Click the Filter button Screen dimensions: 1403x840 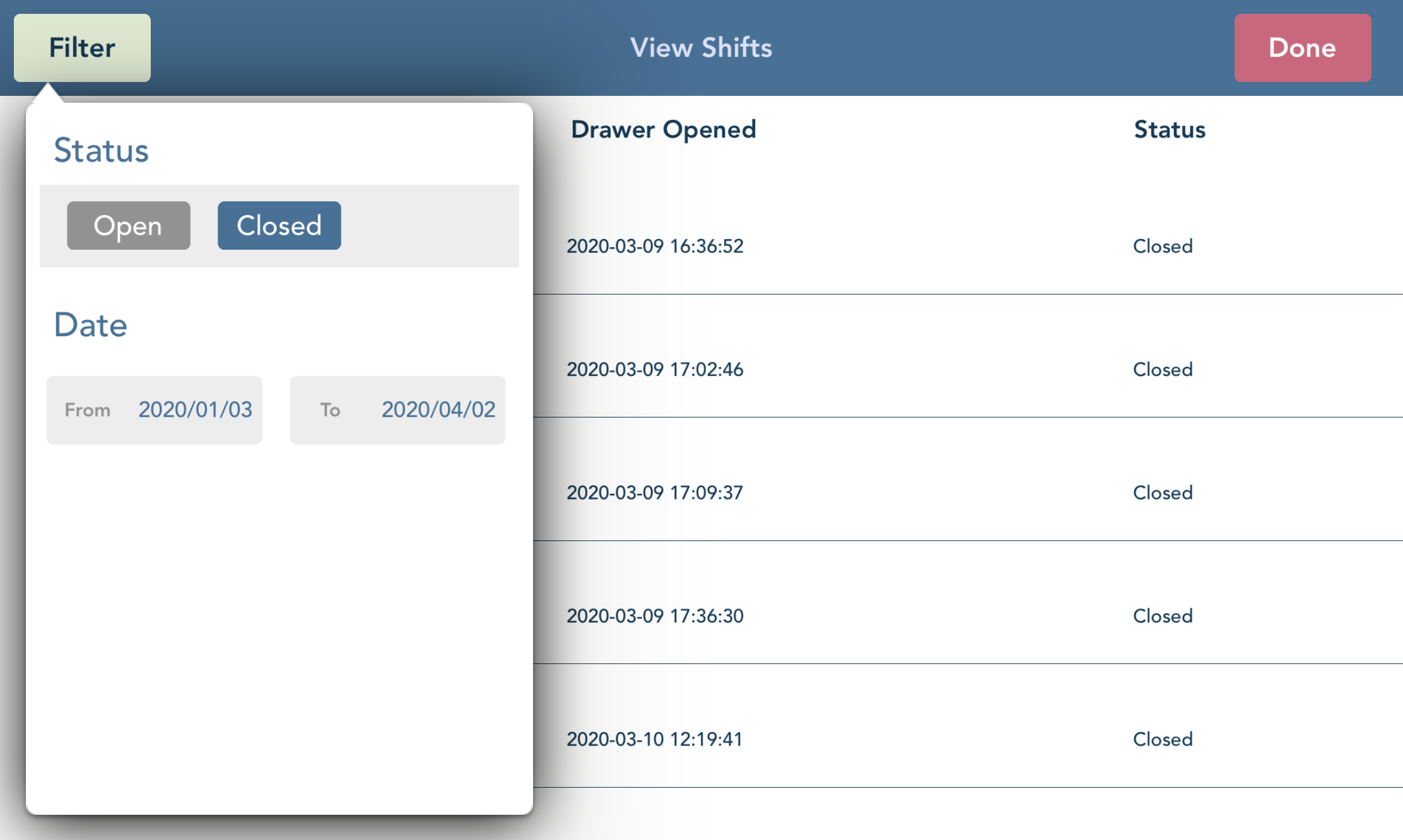point(82,47)
